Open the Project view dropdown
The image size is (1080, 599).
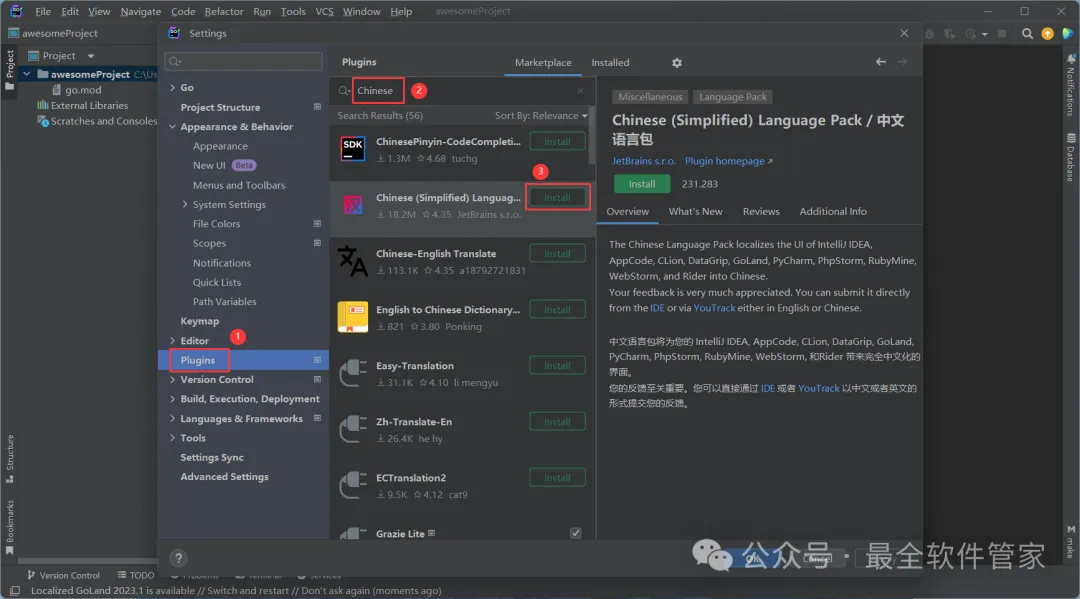click(x=90, y=56)
